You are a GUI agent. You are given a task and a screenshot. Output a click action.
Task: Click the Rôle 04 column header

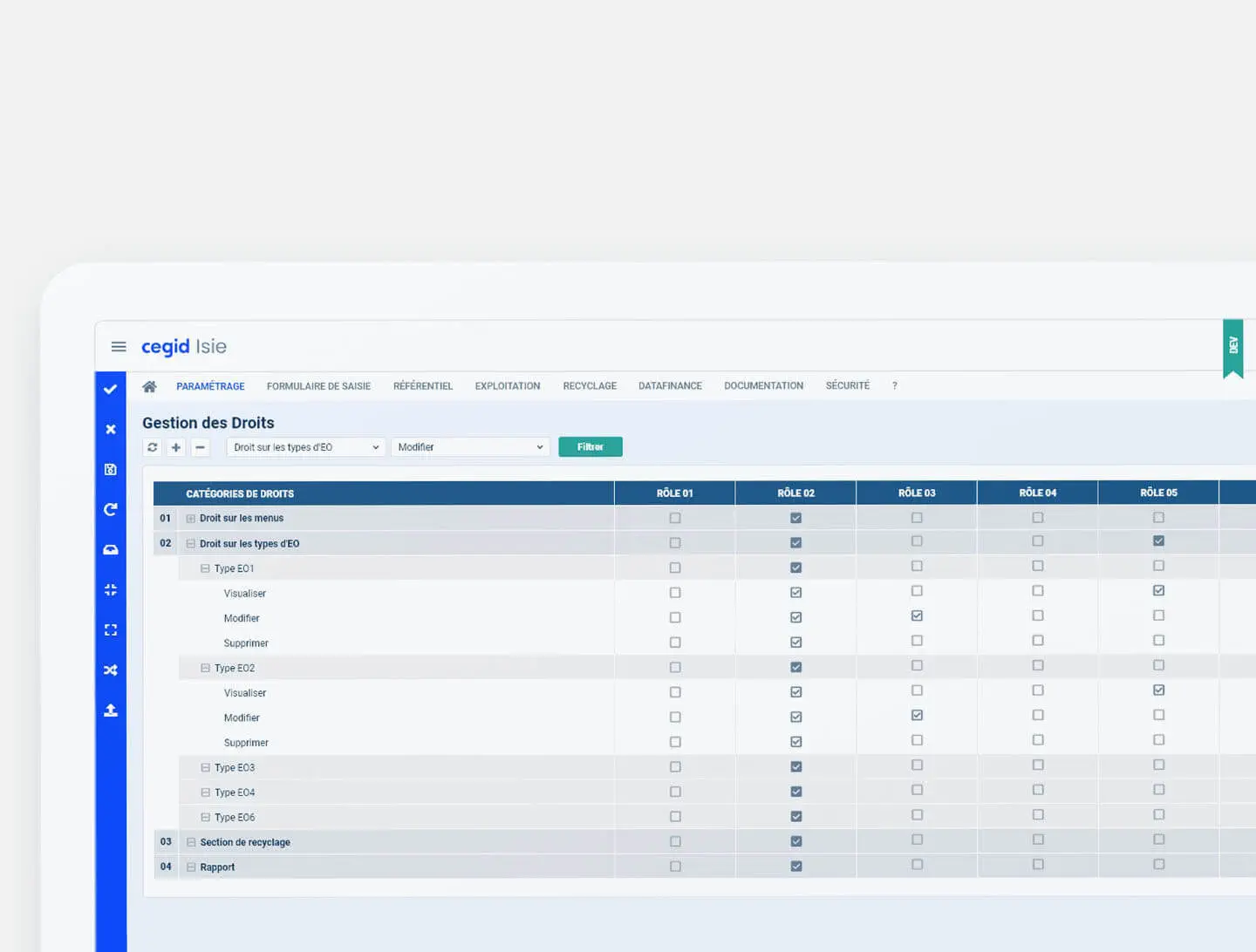[x=1037, y=493]
